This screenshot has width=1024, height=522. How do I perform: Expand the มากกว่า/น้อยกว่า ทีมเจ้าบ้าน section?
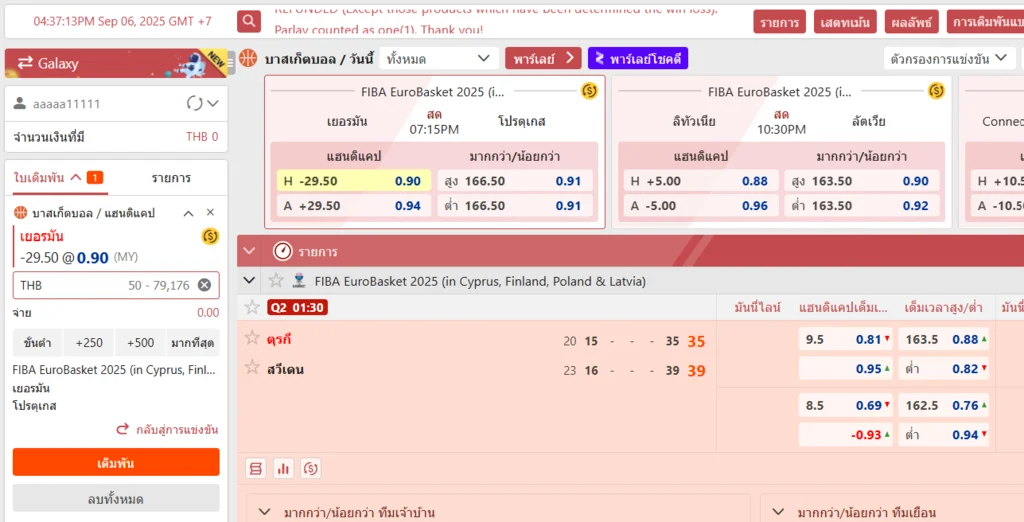point(265,512)
